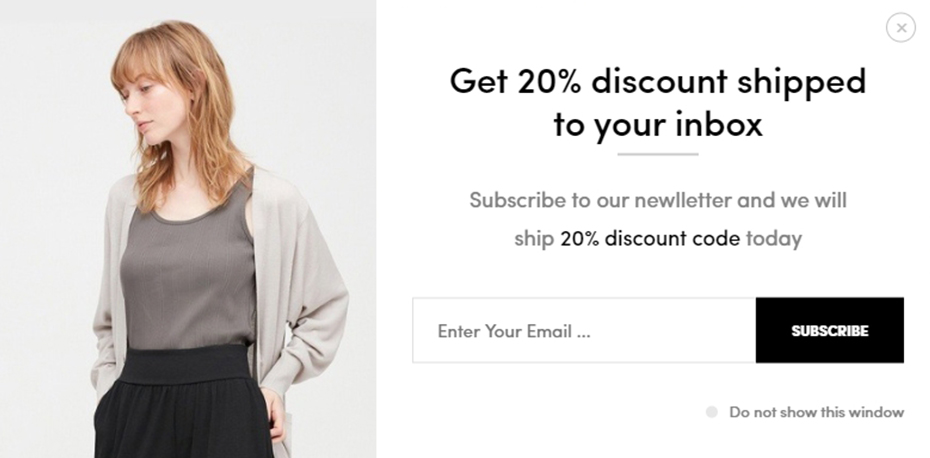Close the discount popup with the X icon
Viewport: 930px width, 458px height.
(900, 27)
